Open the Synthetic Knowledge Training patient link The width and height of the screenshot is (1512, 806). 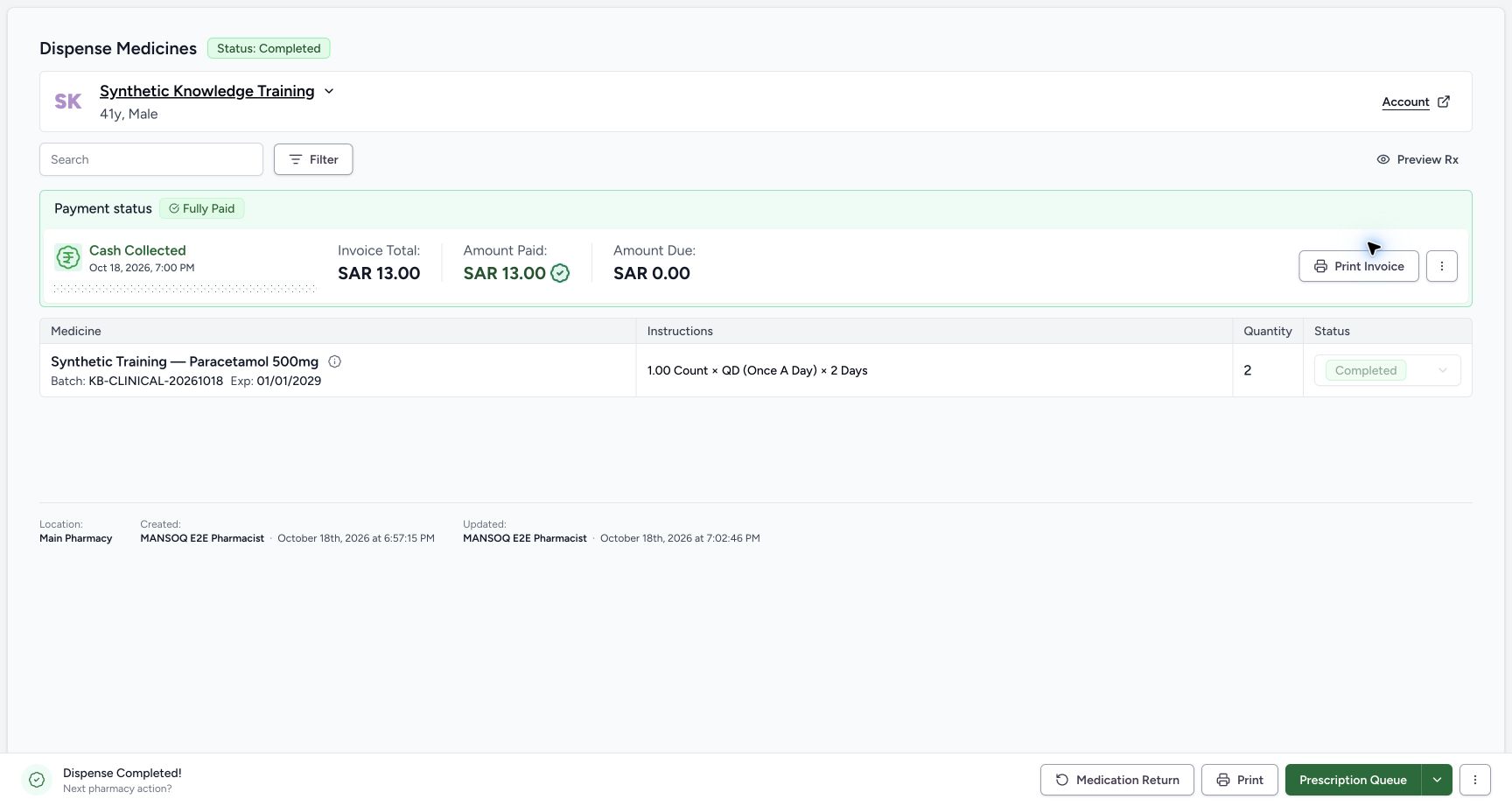206,91
